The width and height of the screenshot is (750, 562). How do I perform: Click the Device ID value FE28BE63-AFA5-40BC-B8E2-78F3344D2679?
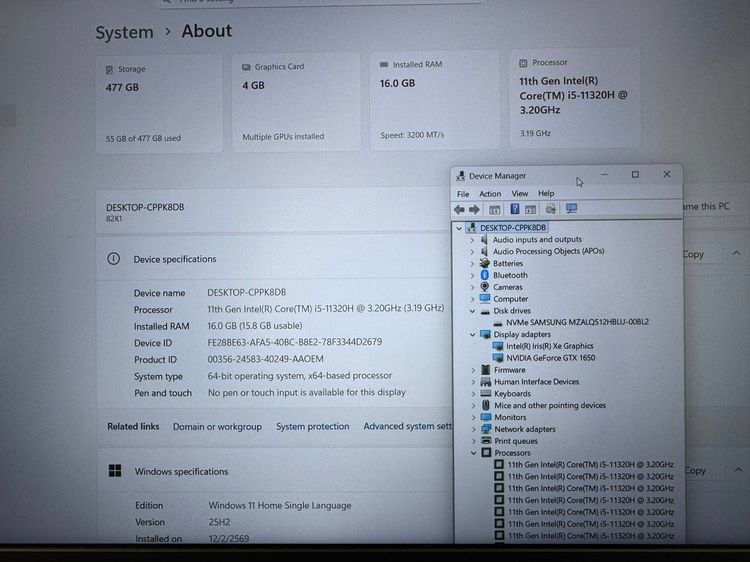[295, 342]
